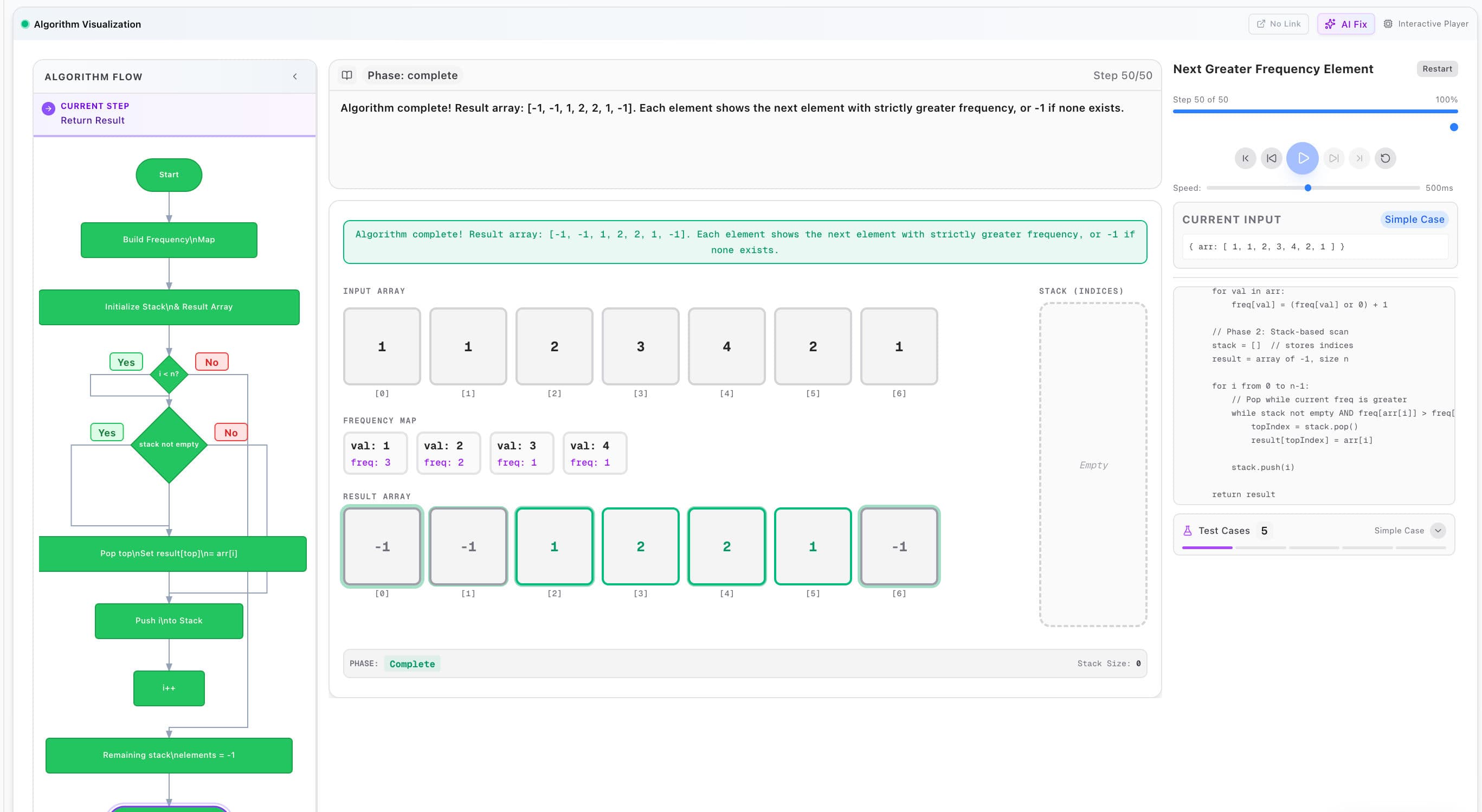This screenshot has height=812, width=1482.
Task: Open the Interactive Player option
Action: (1426, 24)
